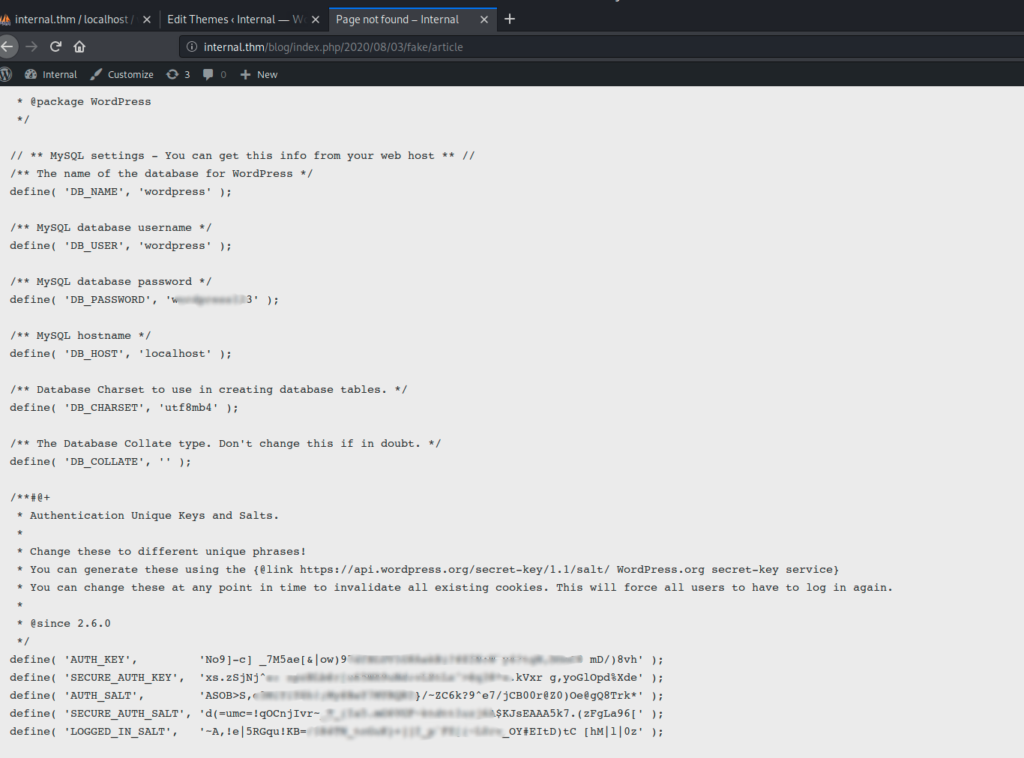Click the SECURE_AUTH_SALT define line

point(336,714)
